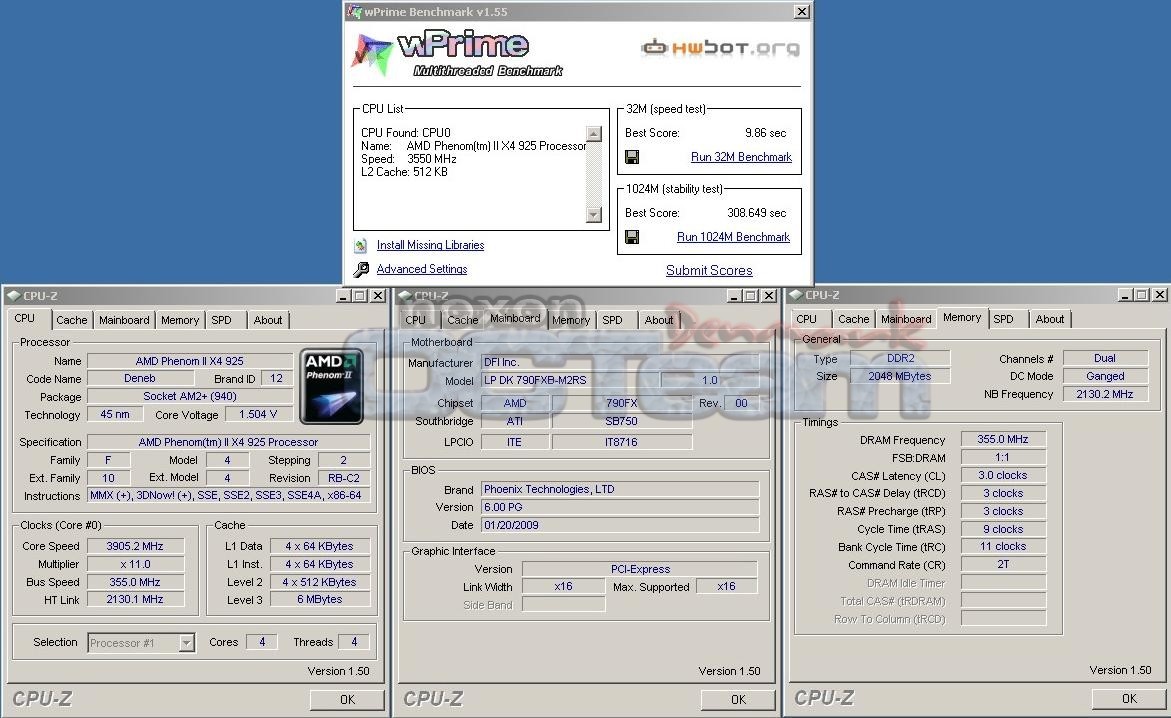
Task: Click Revision value RB-C2
Action: (x=344, y=478)
